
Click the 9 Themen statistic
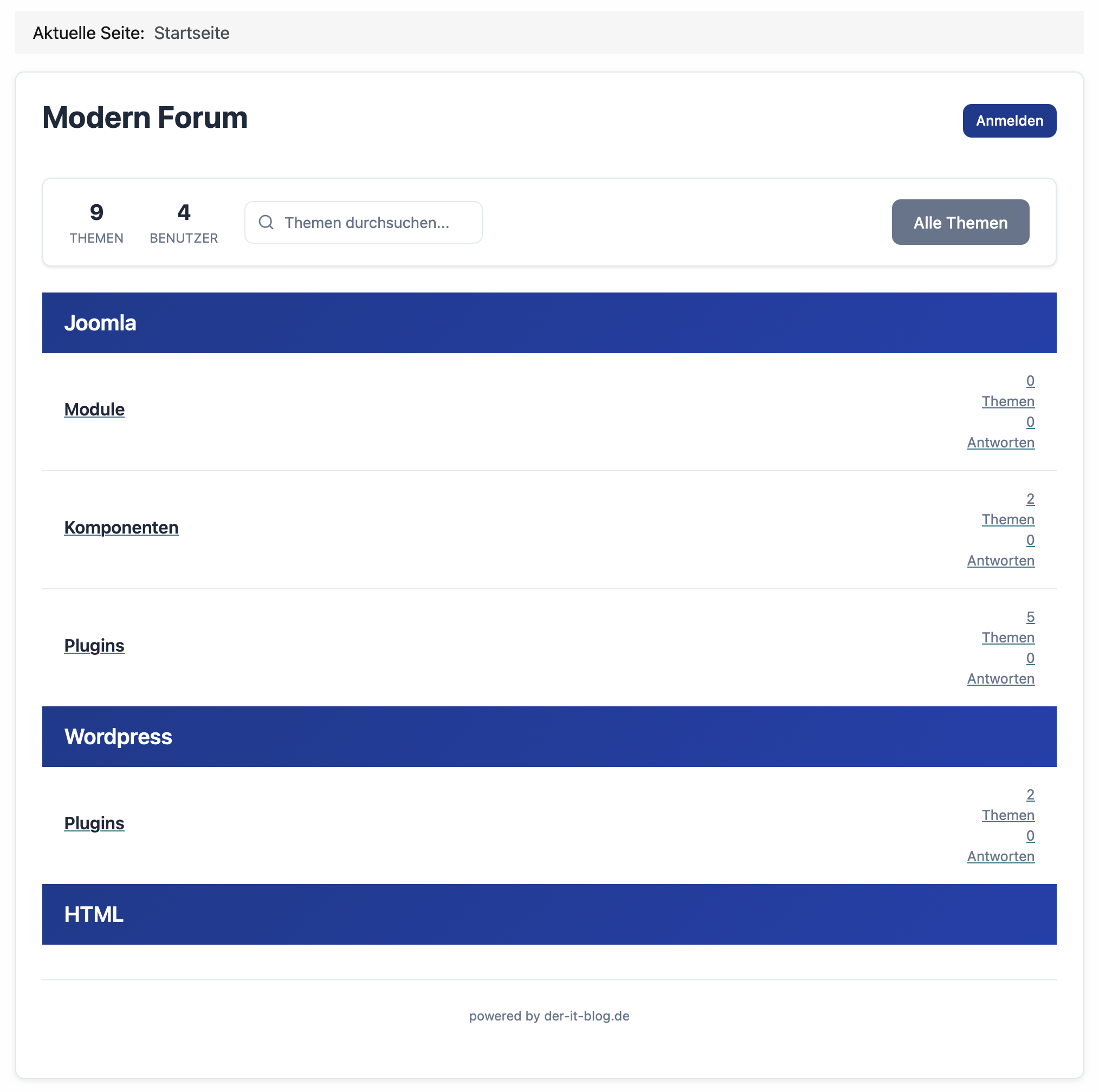96,222
